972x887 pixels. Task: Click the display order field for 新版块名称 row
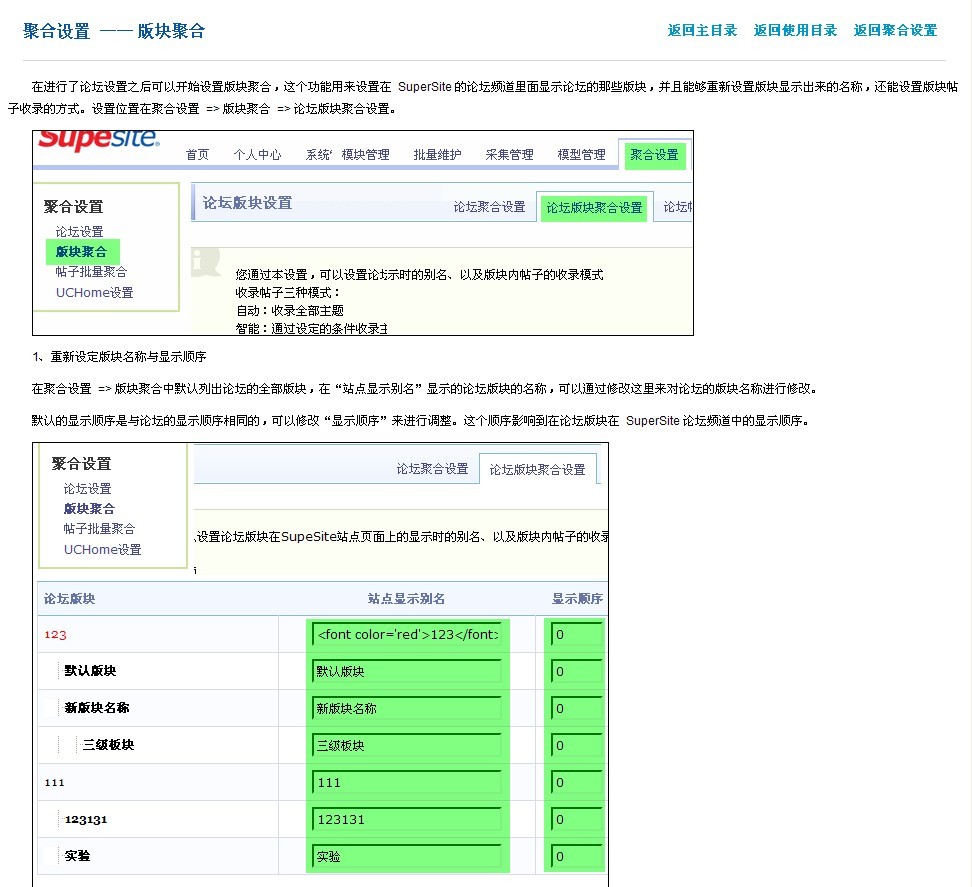click(577, 708)
